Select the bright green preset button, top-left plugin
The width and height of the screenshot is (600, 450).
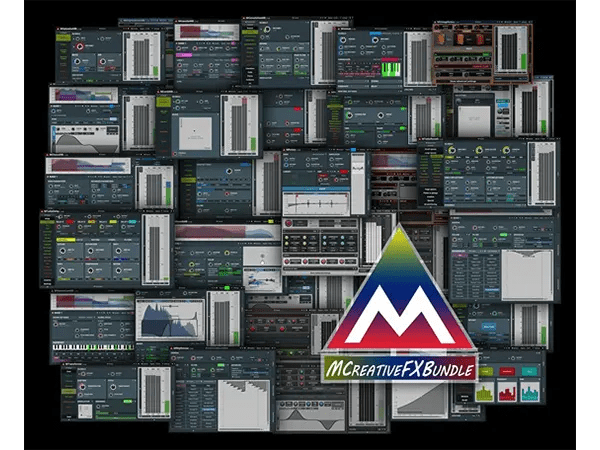click(64, 38)
